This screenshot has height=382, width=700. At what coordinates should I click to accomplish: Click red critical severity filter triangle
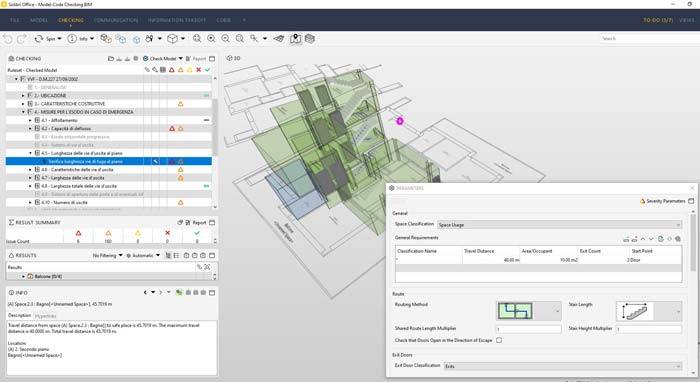(172, 70)
